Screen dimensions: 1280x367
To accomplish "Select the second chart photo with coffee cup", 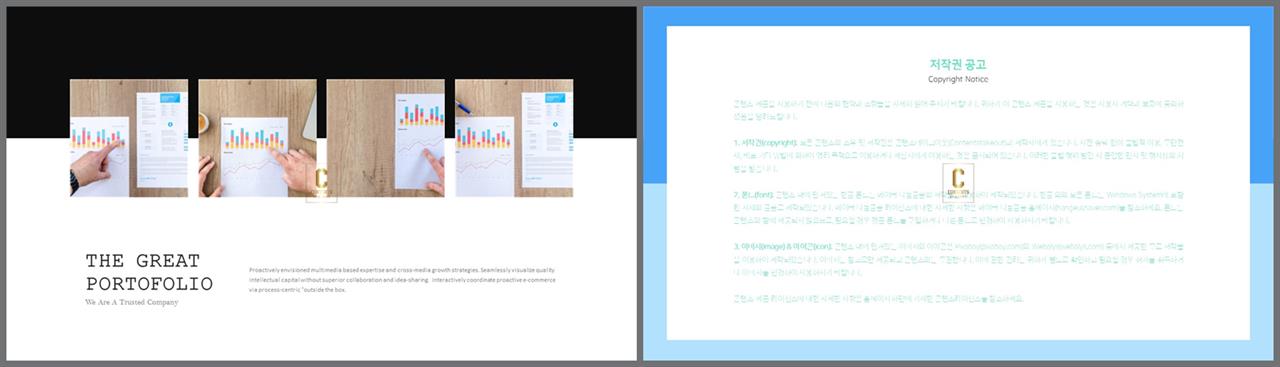I will (257, 138).
